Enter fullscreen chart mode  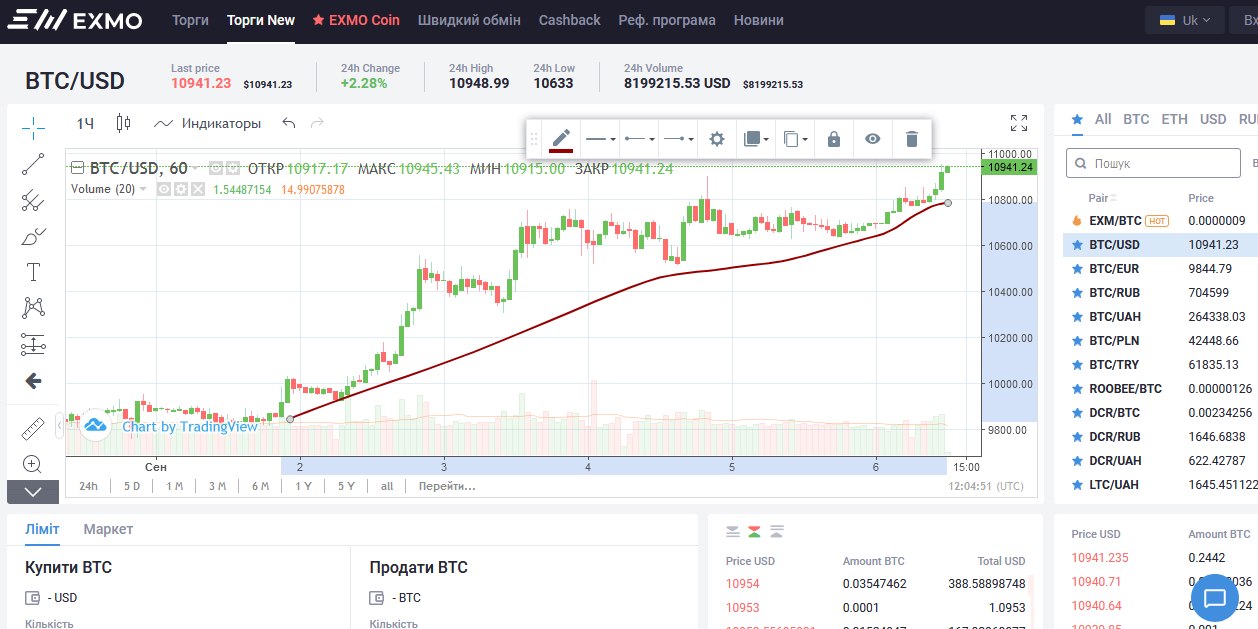click(1019, 123)
